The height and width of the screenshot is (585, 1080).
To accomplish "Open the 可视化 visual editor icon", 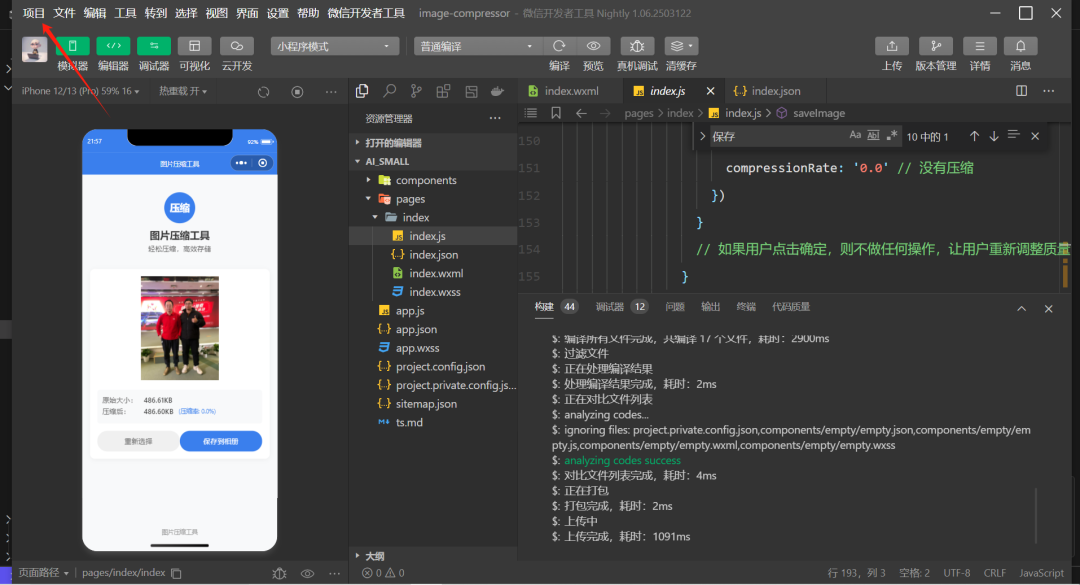I will pyautogui.click(x=194, y=46).
